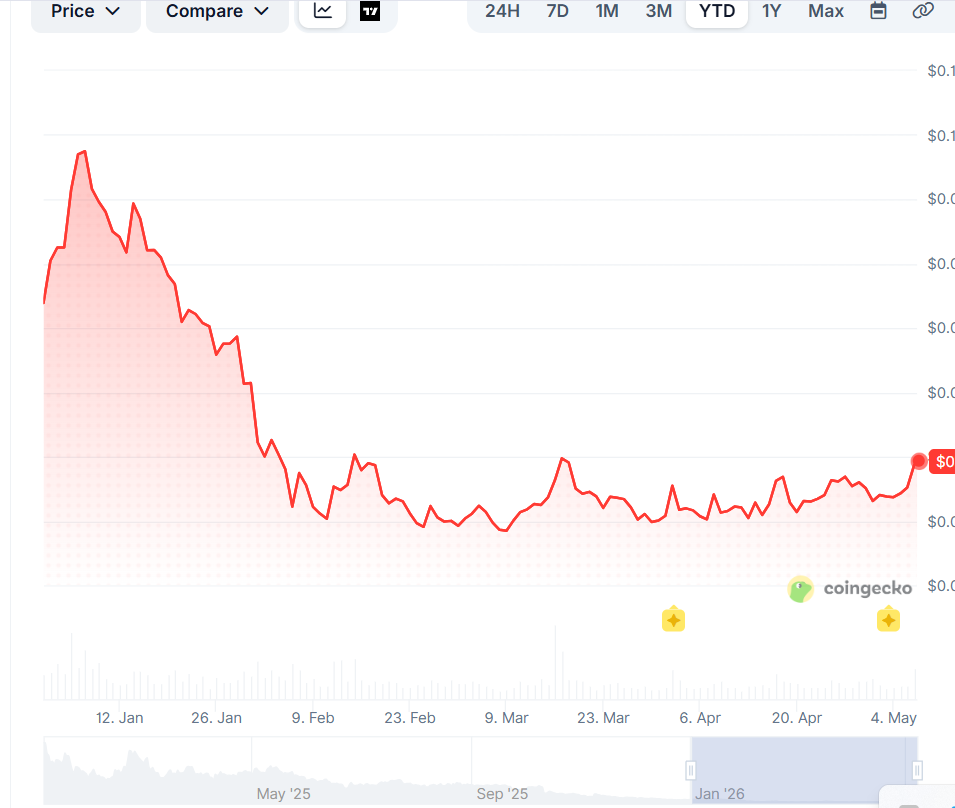Click the highlighted Jan '26 navigator selection
The image size is (955, 808).
tap(804, 770)
